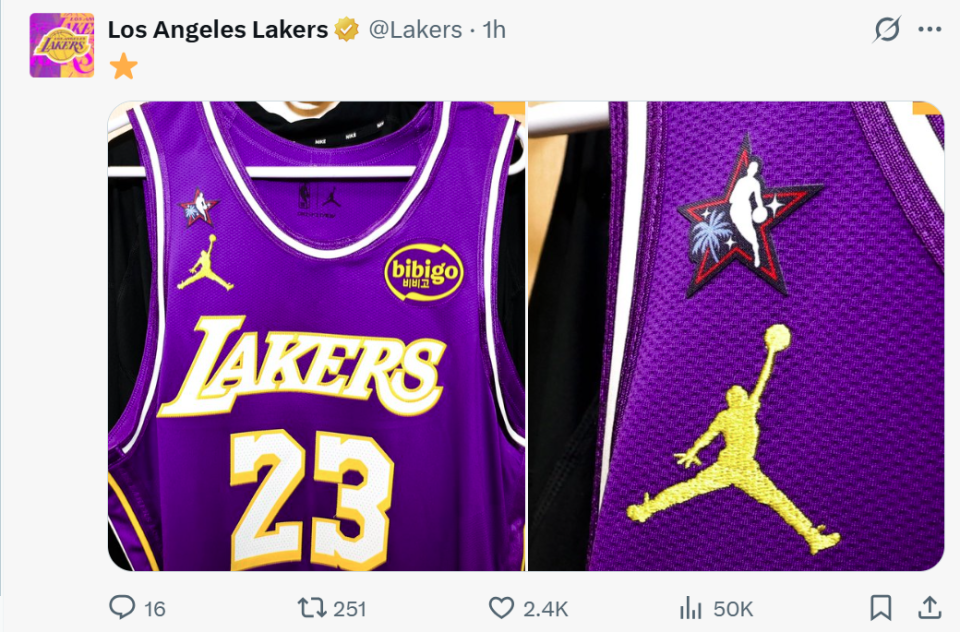Image resolution: width=960 pixels, height=632 pixels.
Task: Open the Repost arrows menu
Action: [311, 607]
